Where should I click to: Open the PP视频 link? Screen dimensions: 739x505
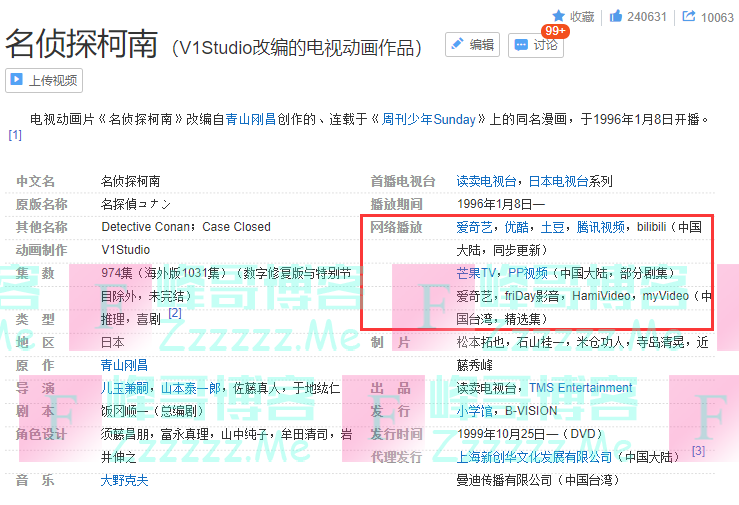click(527, 273)
